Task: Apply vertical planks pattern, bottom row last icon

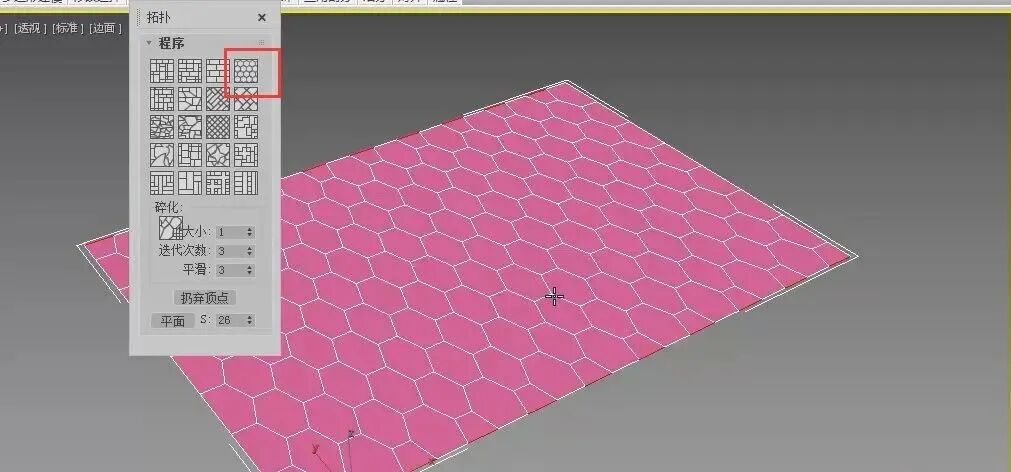Action: pyautogui.click(x=246, y=183)
